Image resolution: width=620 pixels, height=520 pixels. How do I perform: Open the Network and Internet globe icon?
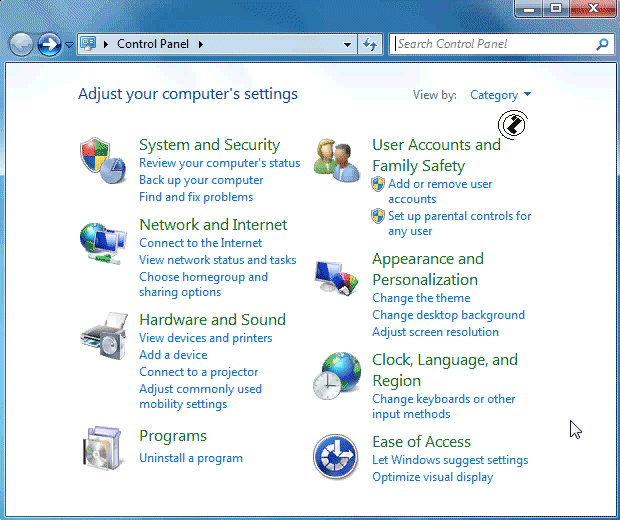point(103,244)
